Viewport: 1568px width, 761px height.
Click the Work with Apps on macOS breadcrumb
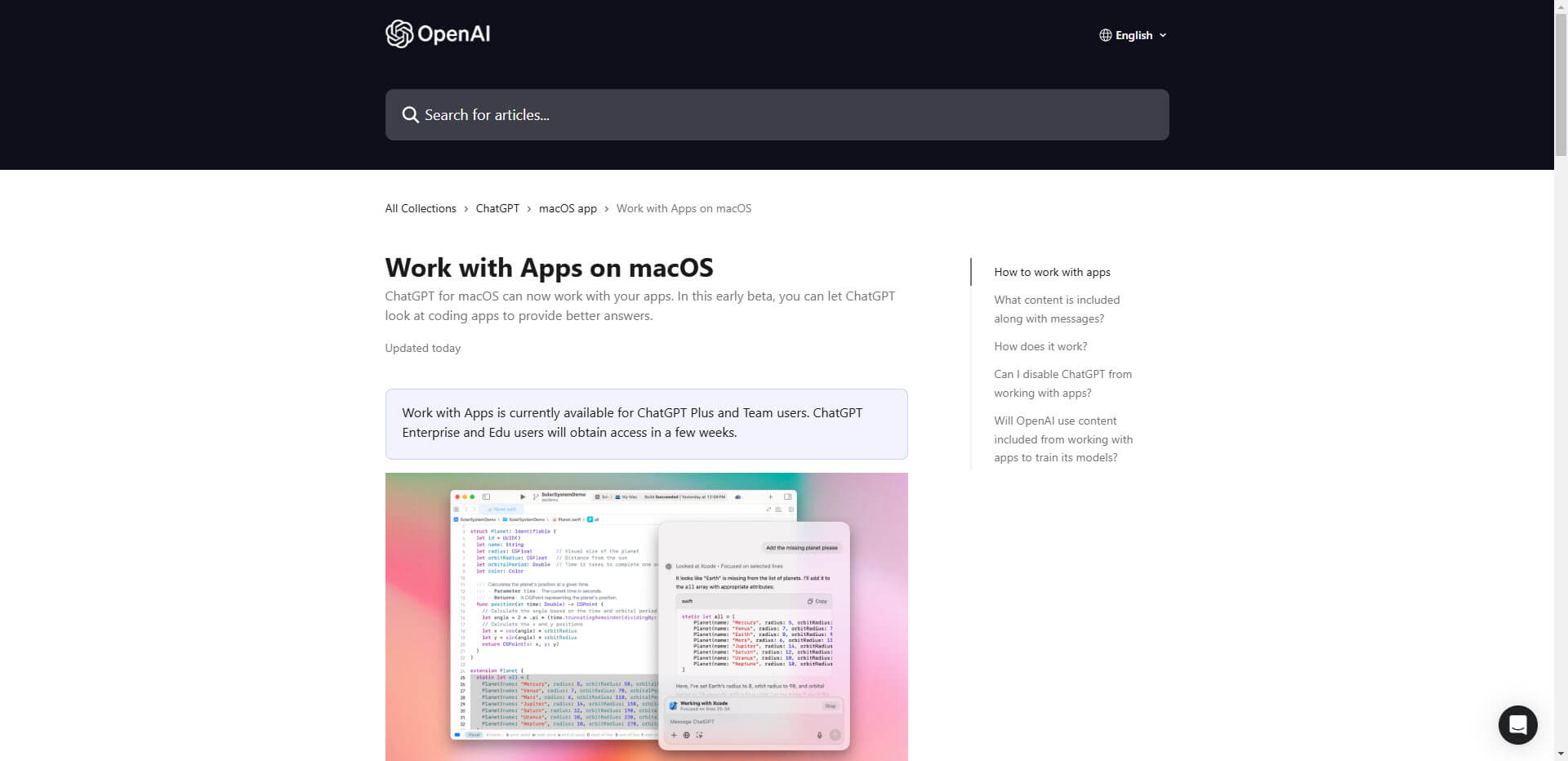684,208
